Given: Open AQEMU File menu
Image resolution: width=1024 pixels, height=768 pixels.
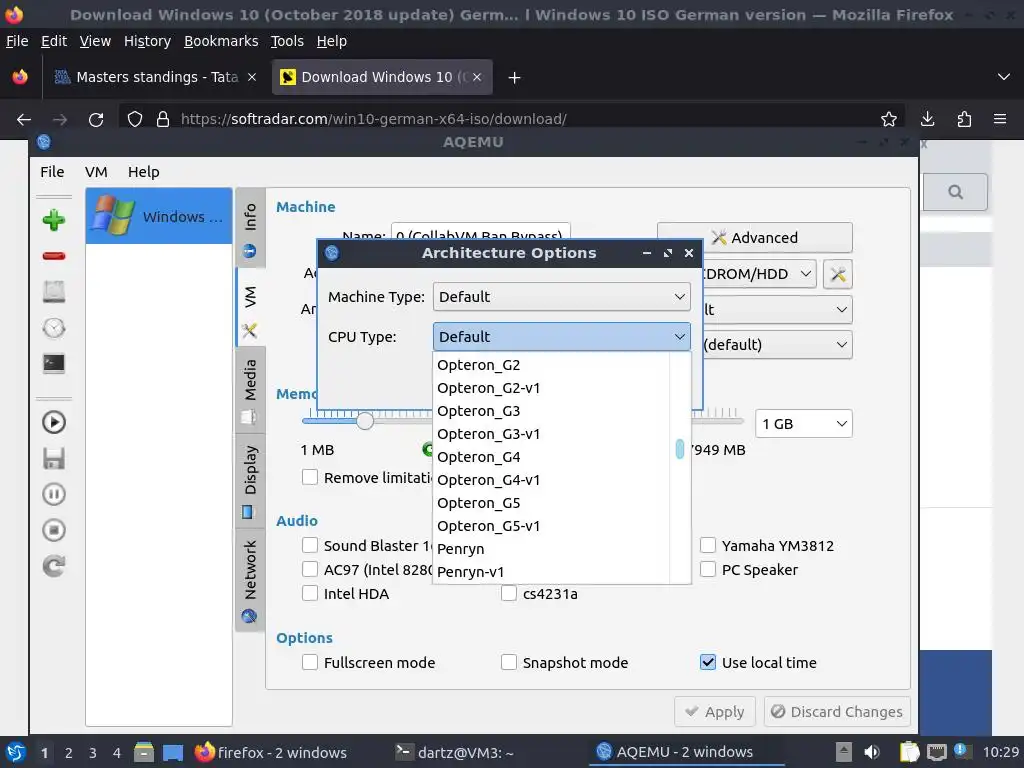Looking at the screenshot, I should [x=52, y=172].
